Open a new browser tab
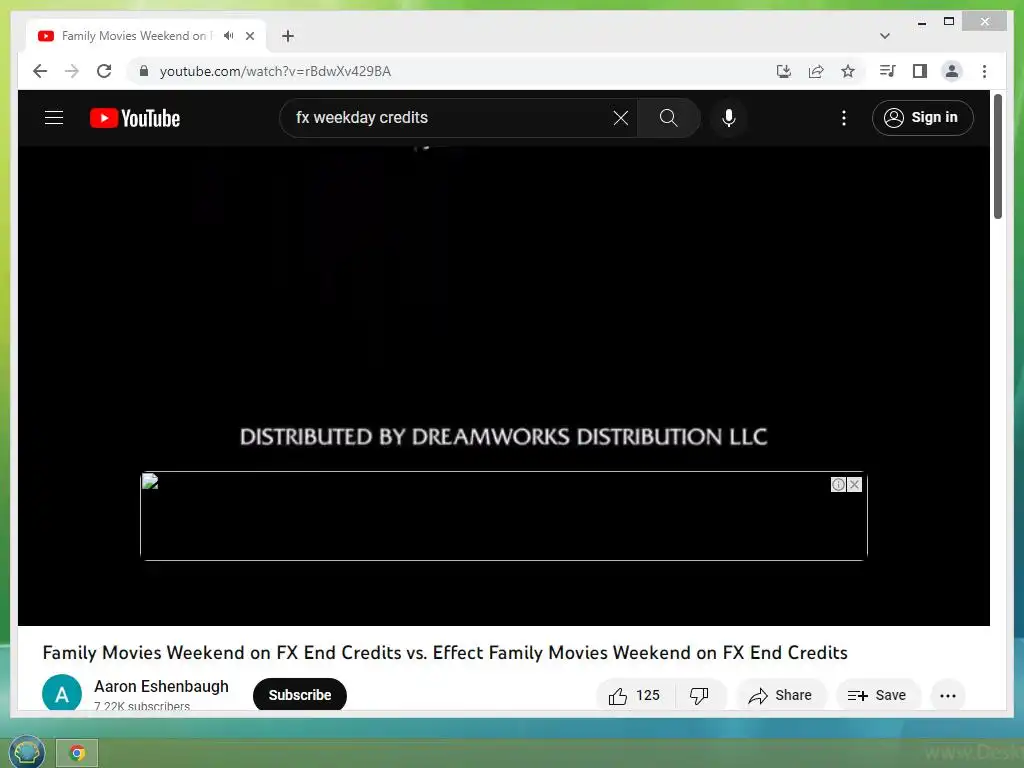Viewport: 1024px width, 768px height. pyautogui.click(x=288, y=36)
